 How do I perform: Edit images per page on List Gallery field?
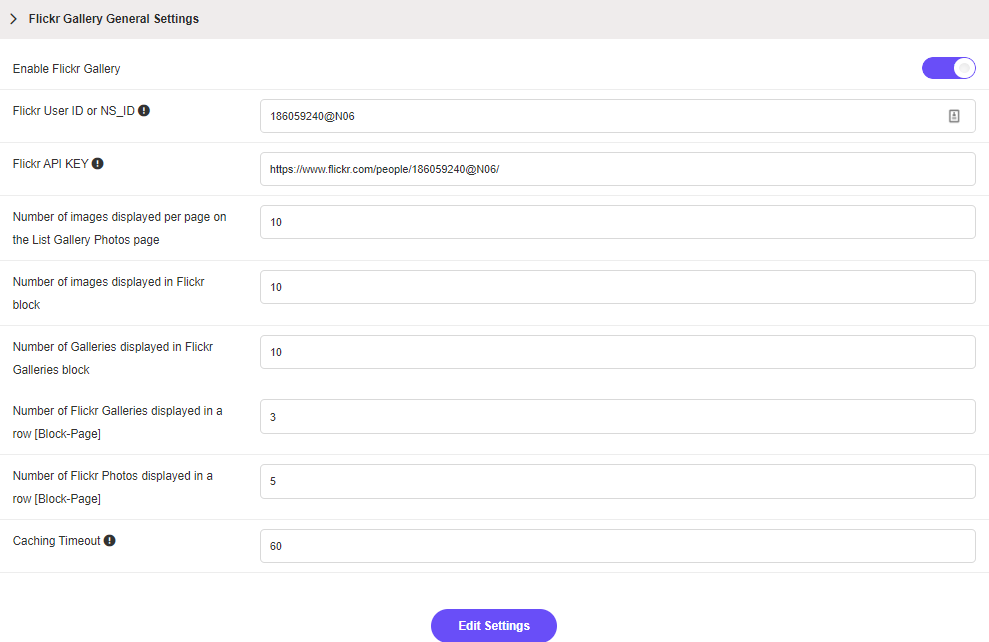point(617,222)
